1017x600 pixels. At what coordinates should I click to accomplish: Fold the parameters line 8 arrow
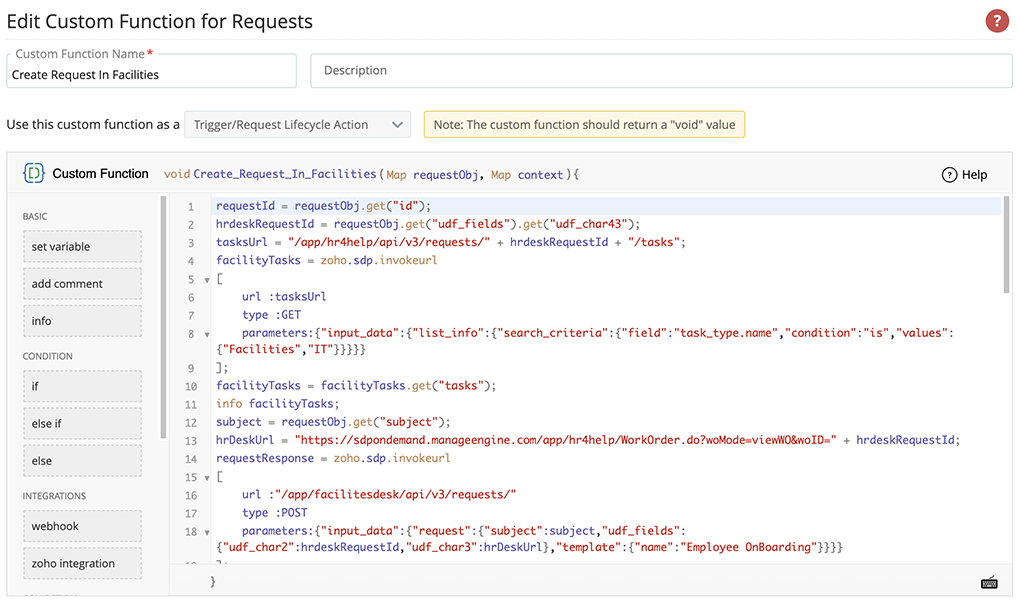207,334
